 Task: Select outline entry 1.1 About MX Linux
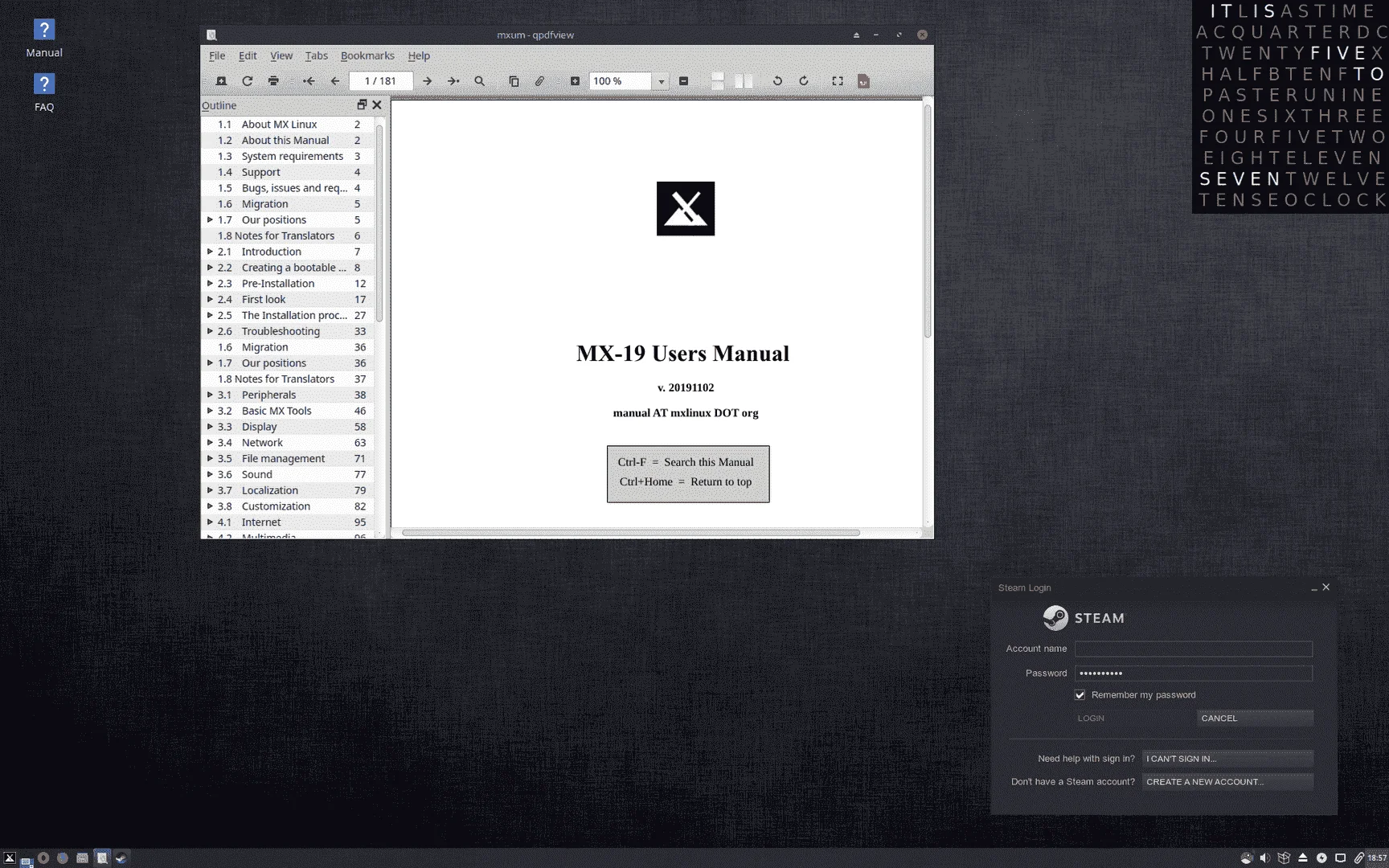click(288, 125)
